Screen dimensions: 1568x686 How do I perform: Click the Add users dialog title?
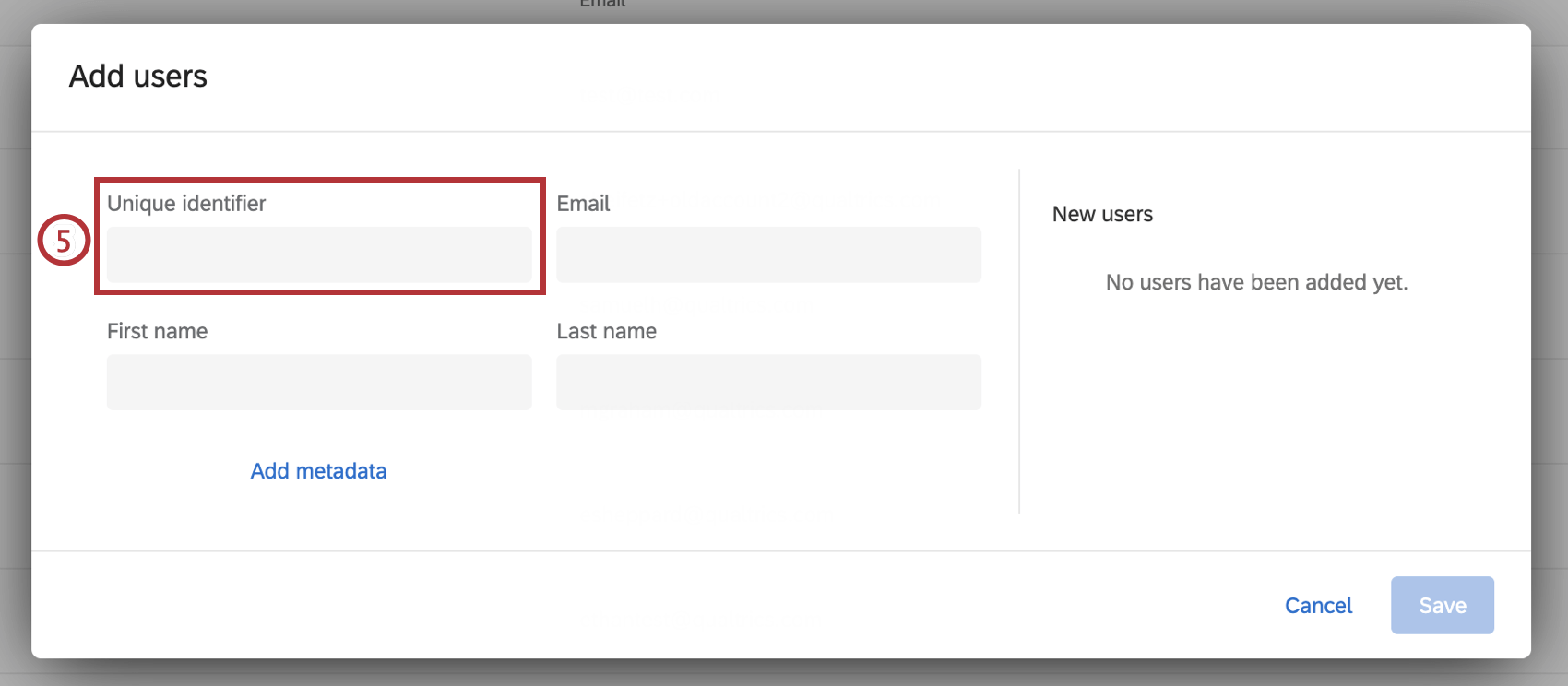pyautogui.click(x=138, y=77)
